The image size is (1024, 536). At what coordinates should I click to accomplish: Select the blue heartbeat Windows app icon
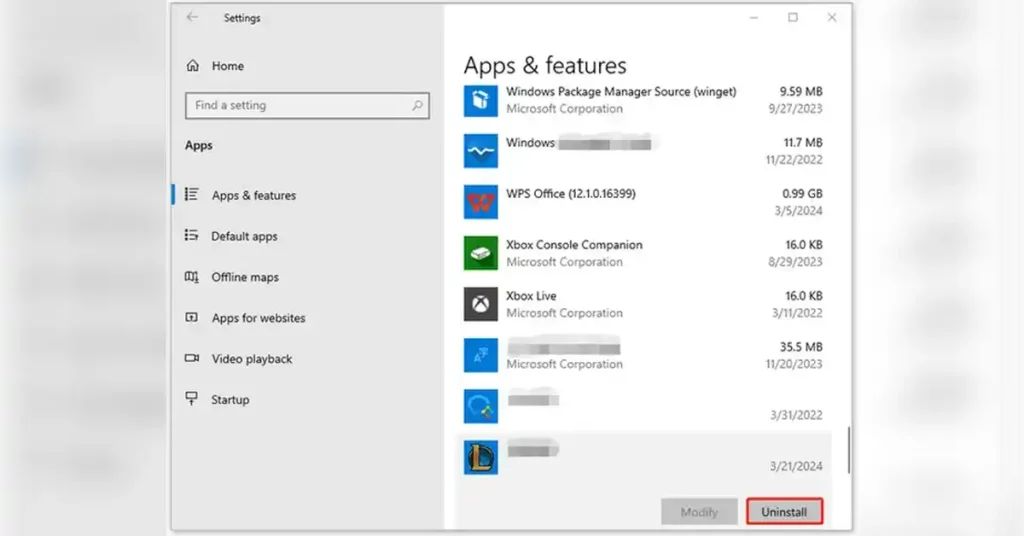(481, 151)
